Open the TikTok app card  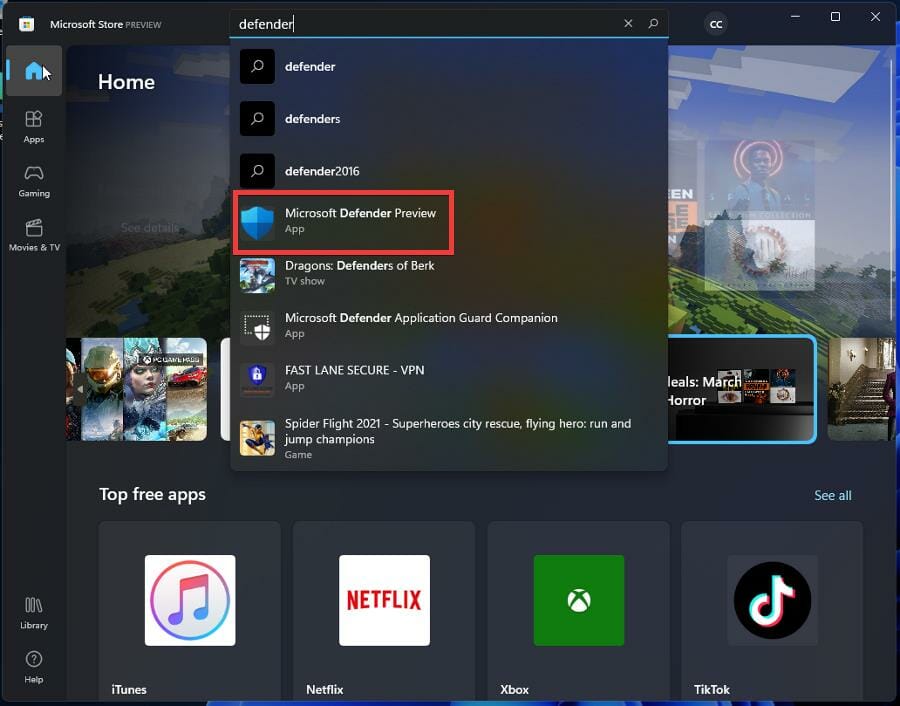[x=772, y=612]
